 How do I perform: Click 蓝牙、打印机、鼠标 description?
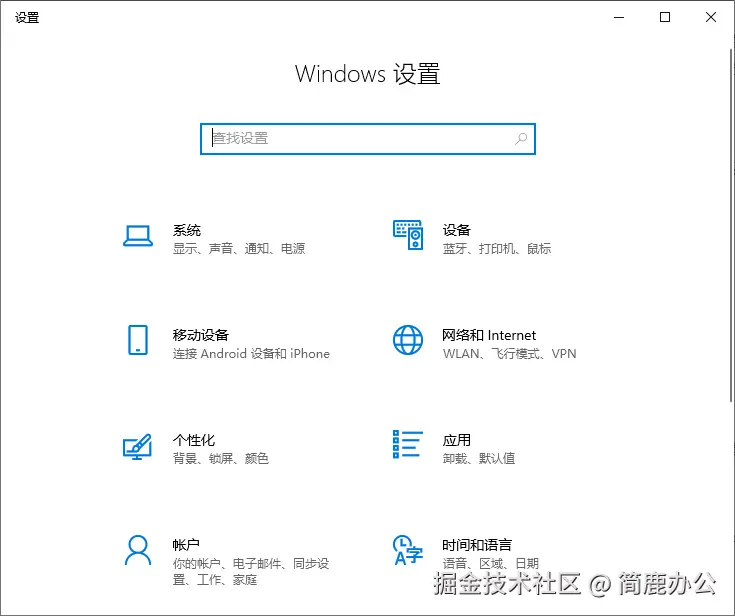pyautogui.click(x=497, y=248)
